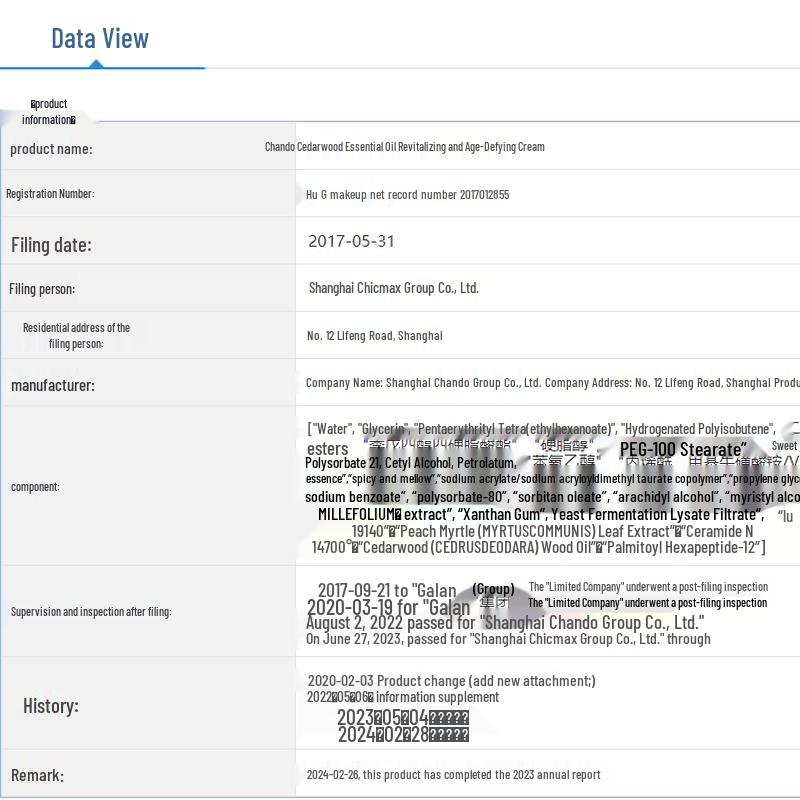Select the Cedarwood Wood Oil ingredient line

pyautogui.click(x=539, y=547)
